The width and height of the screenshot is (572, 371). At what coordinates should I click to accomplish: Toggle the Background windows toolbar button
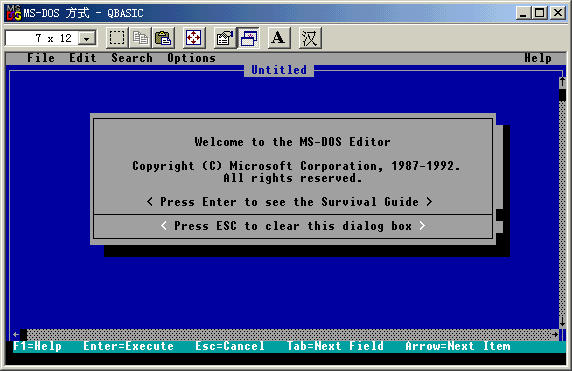tap(249, 38)
